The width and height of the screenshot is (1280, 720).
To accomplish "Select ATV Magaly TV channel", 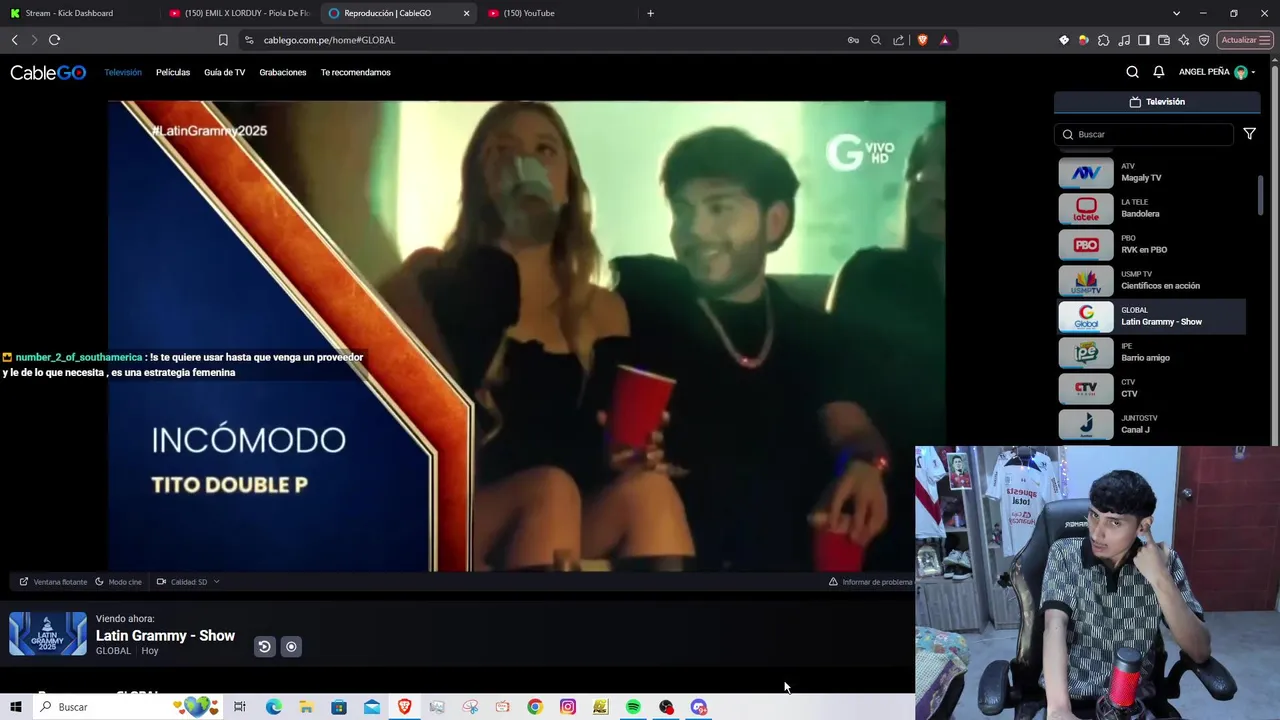I will pos(1152,172).
